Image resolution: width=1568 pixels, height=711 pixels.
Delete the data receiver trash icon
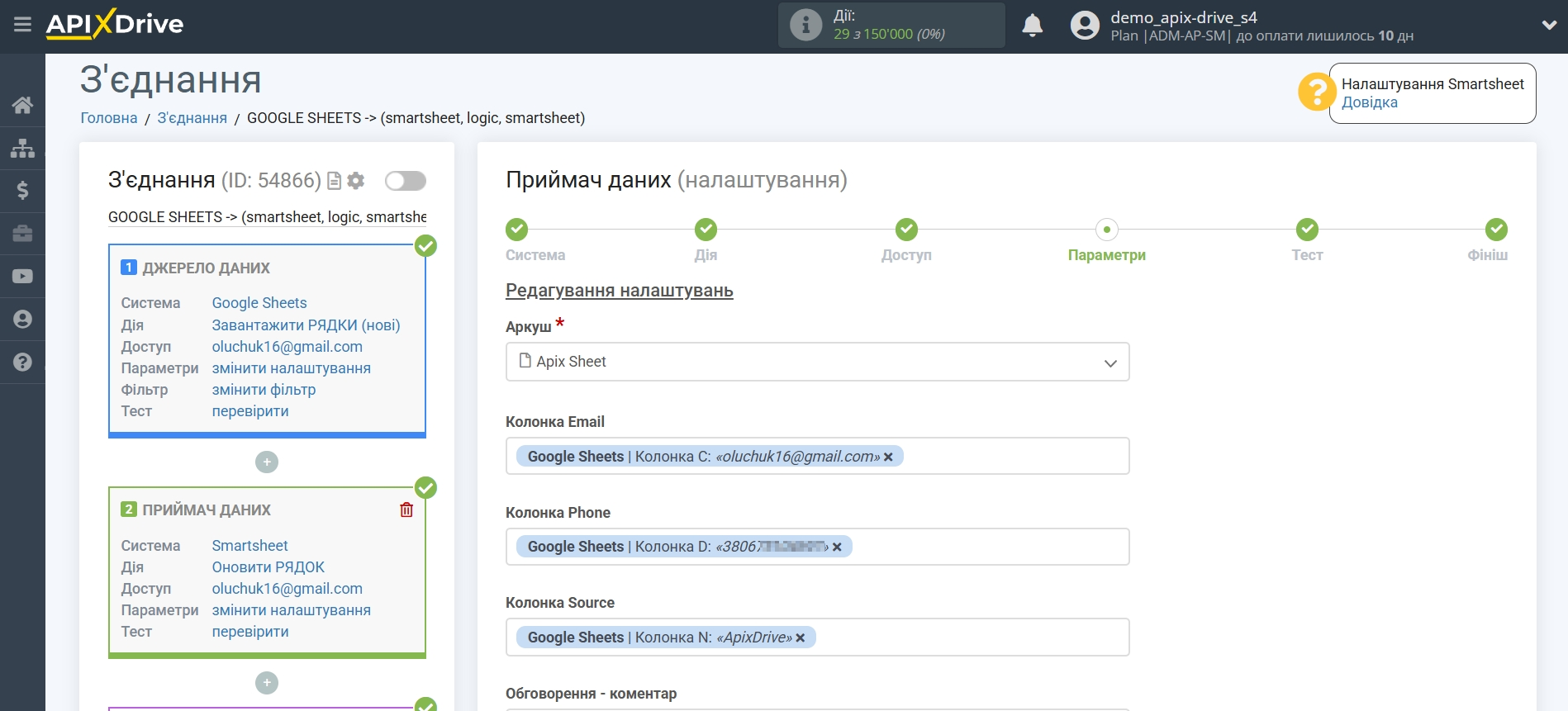point(406,510)
